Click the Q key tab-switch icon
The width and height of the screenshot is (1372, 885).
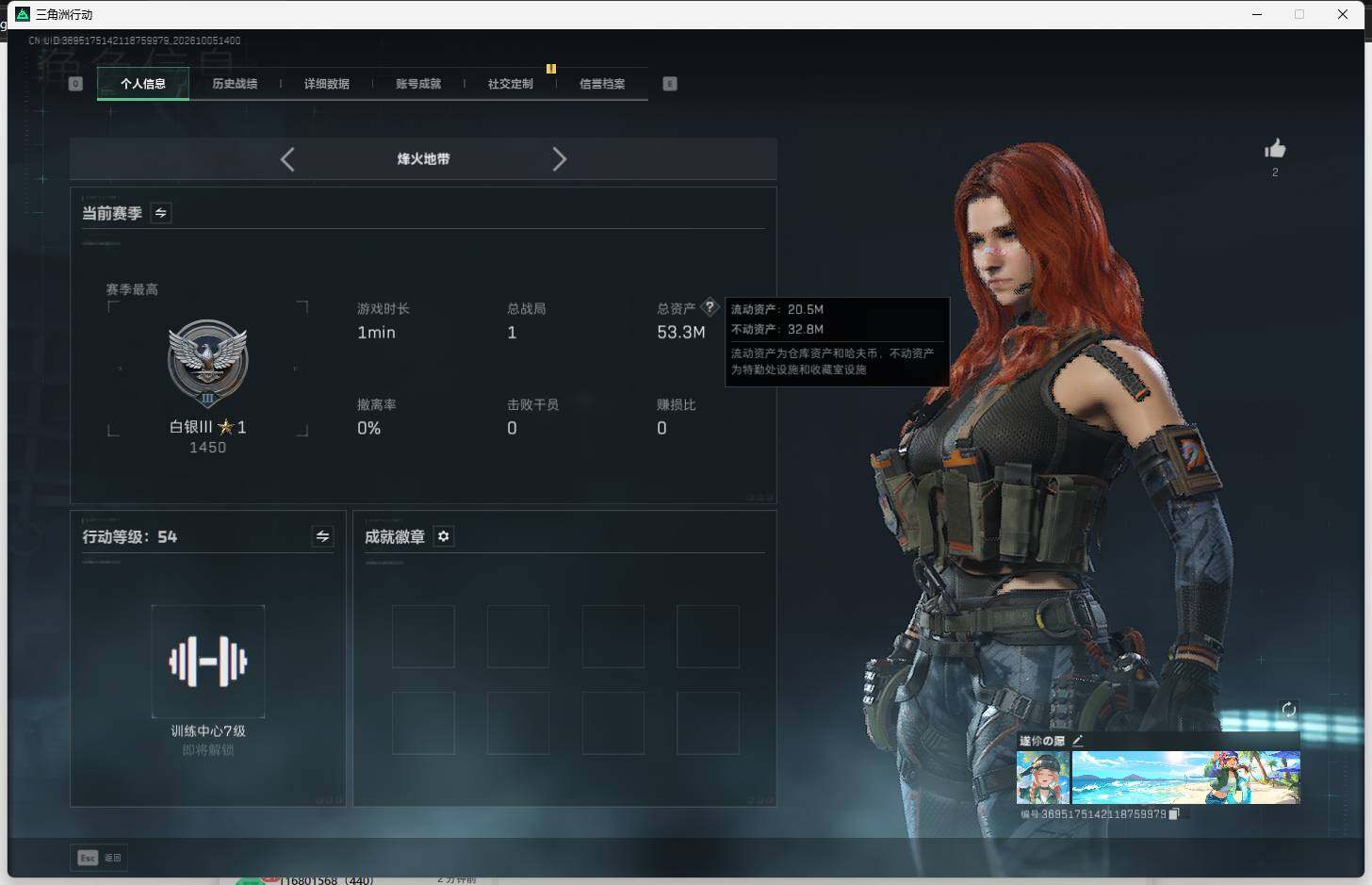(76, 84)
